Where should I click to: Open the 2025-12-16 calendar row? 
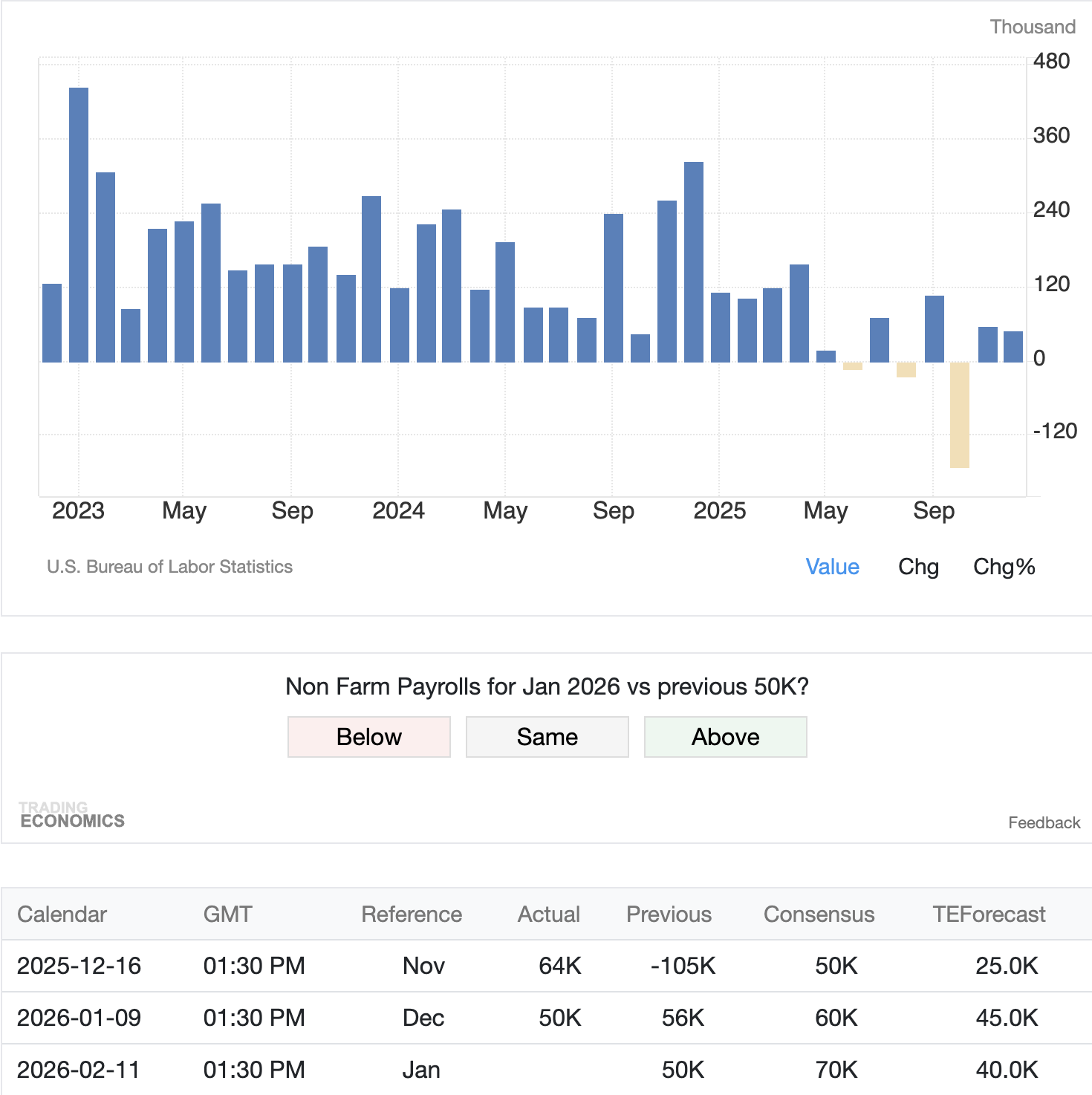coord(79,966)
